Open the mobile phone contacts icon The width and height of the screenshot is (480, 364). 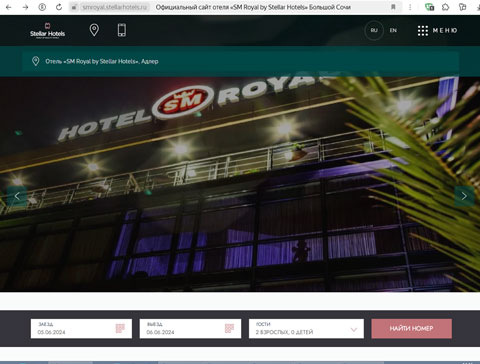tap(122, 30)
